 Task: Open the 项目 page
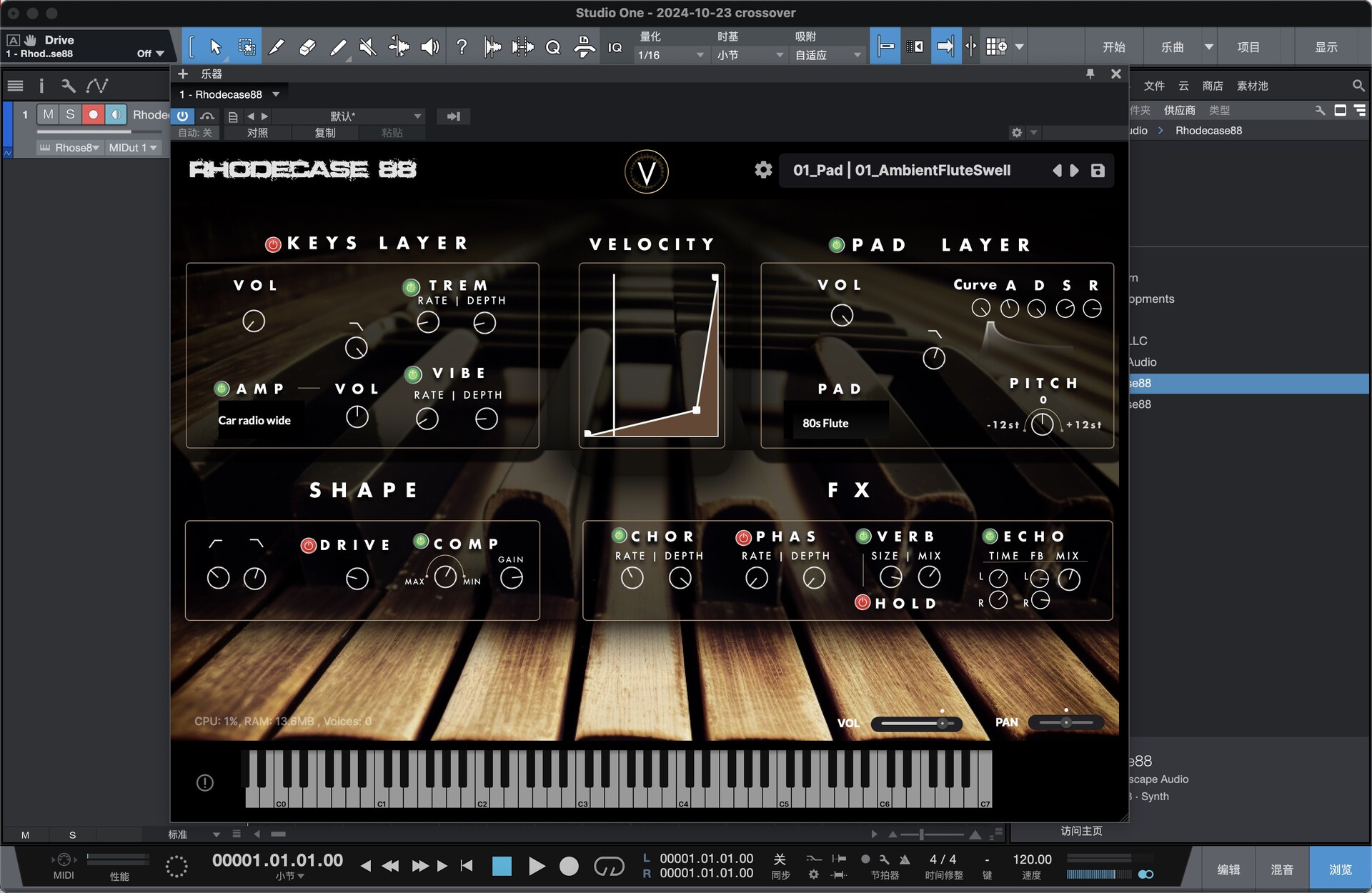point(1248,47)
